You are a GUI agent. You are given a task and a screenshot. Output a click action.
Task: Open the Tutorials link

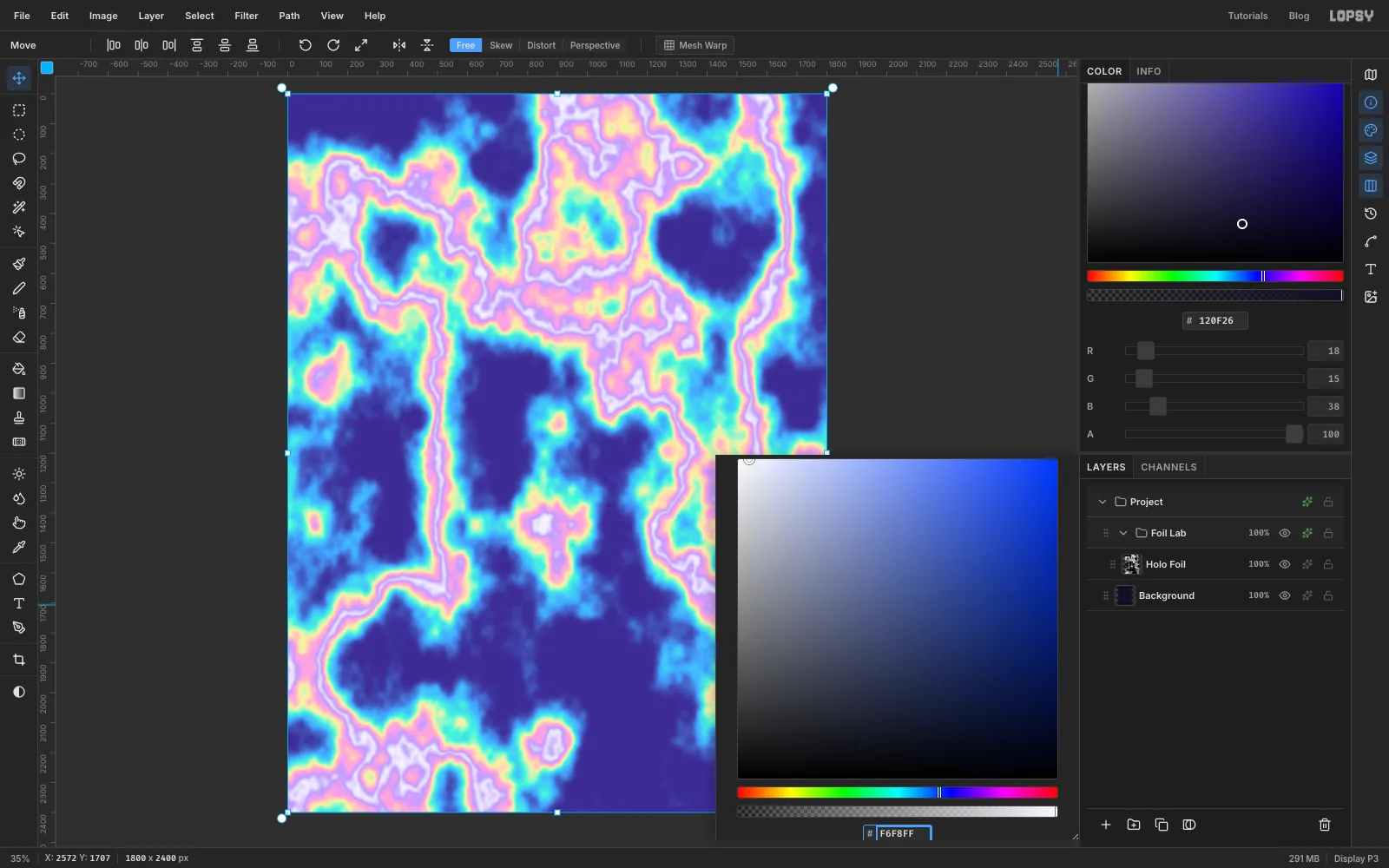pos(1247,16)
